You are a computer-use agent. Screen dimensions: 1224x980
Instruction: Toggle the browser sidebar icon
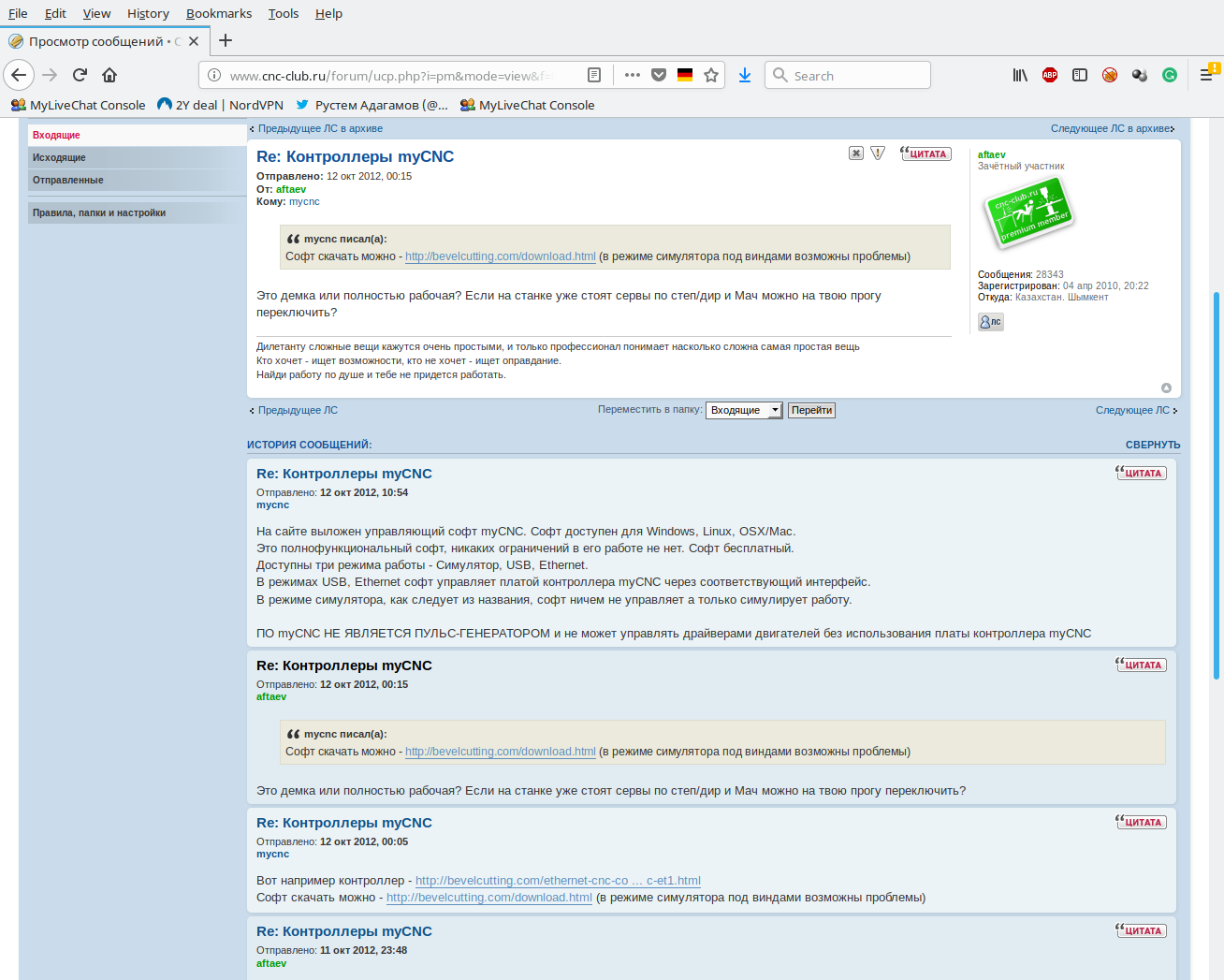pyautogui.click(x=1080, y=75)
